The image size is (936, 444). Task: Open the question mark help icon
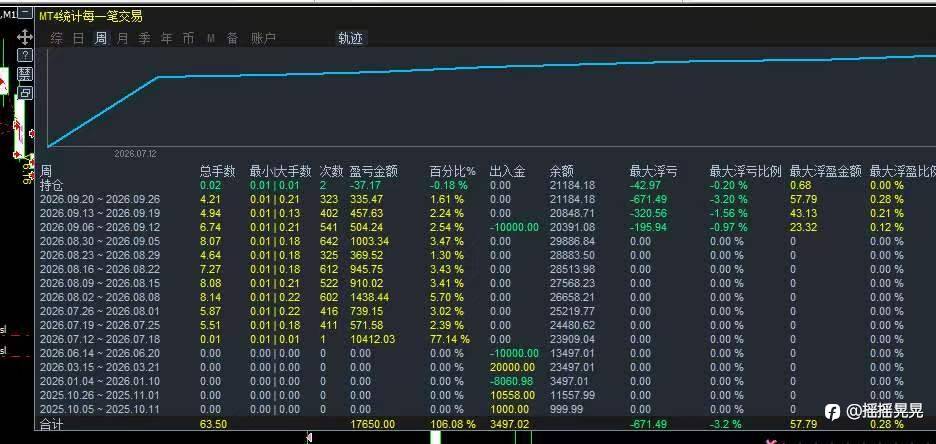tap(24, 56)
